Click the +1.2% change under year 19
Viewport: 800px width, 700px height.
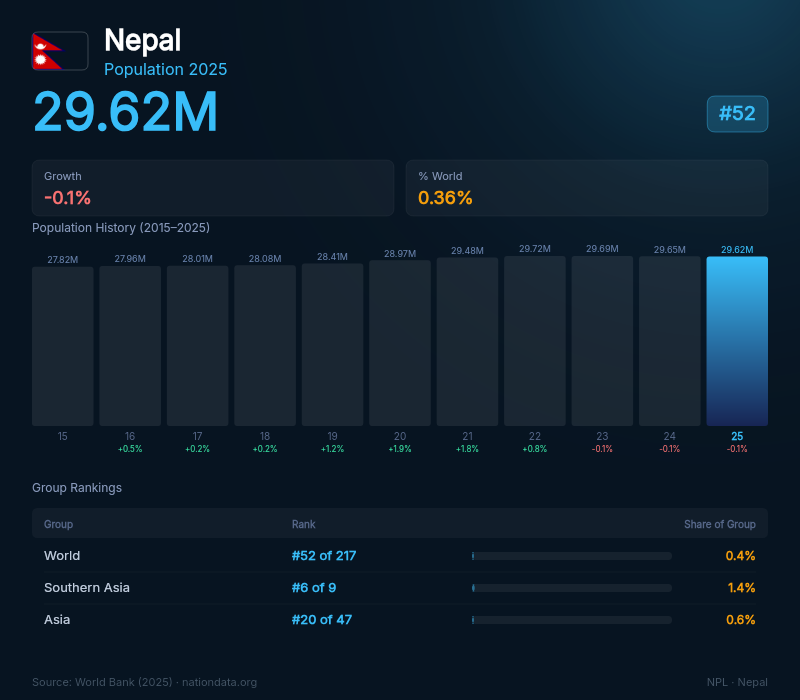click(333, 449)
